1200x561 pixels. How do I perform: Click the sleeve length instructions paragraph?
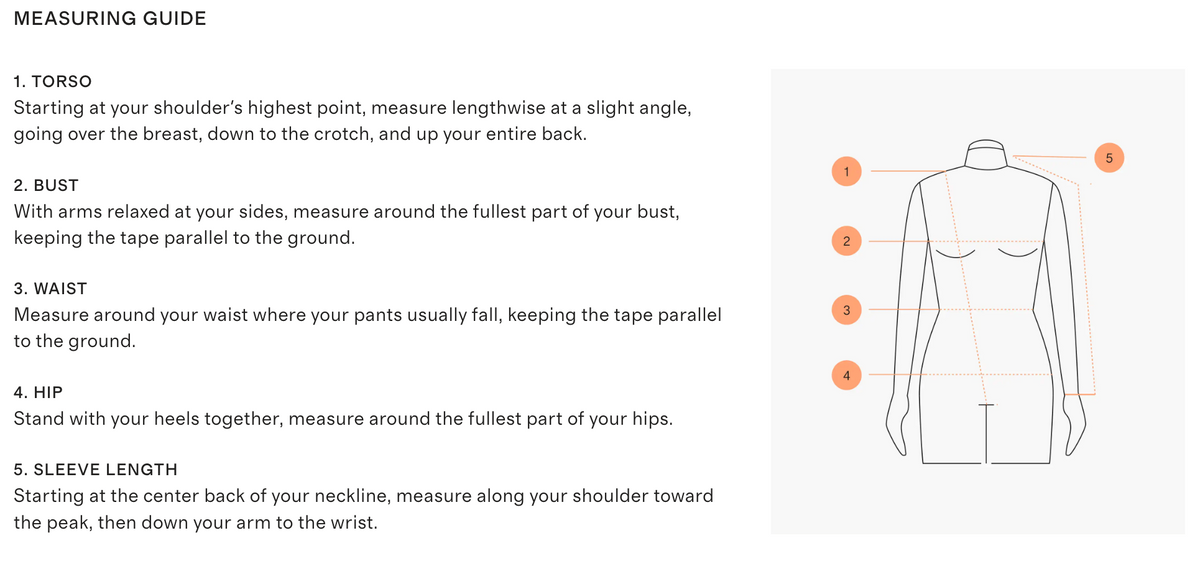pos(364,509)
